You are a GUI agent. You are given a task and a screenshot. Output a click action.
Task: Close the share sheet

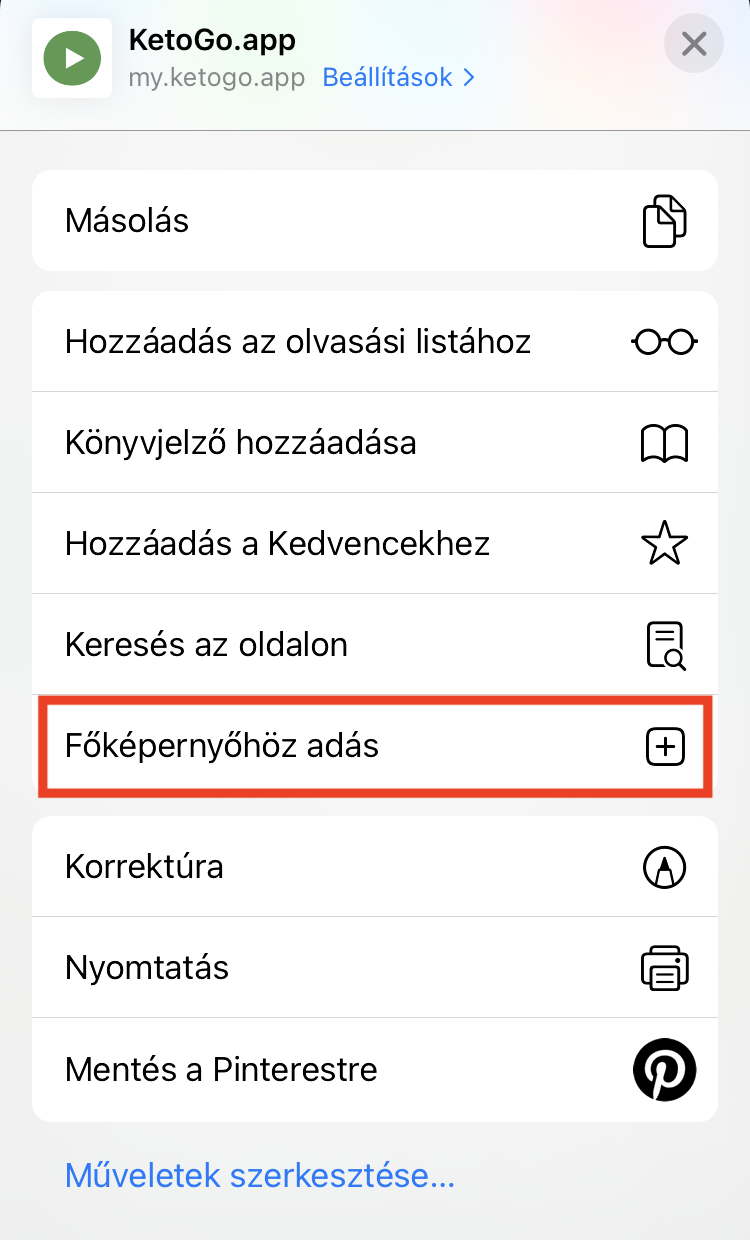(693, 44)
